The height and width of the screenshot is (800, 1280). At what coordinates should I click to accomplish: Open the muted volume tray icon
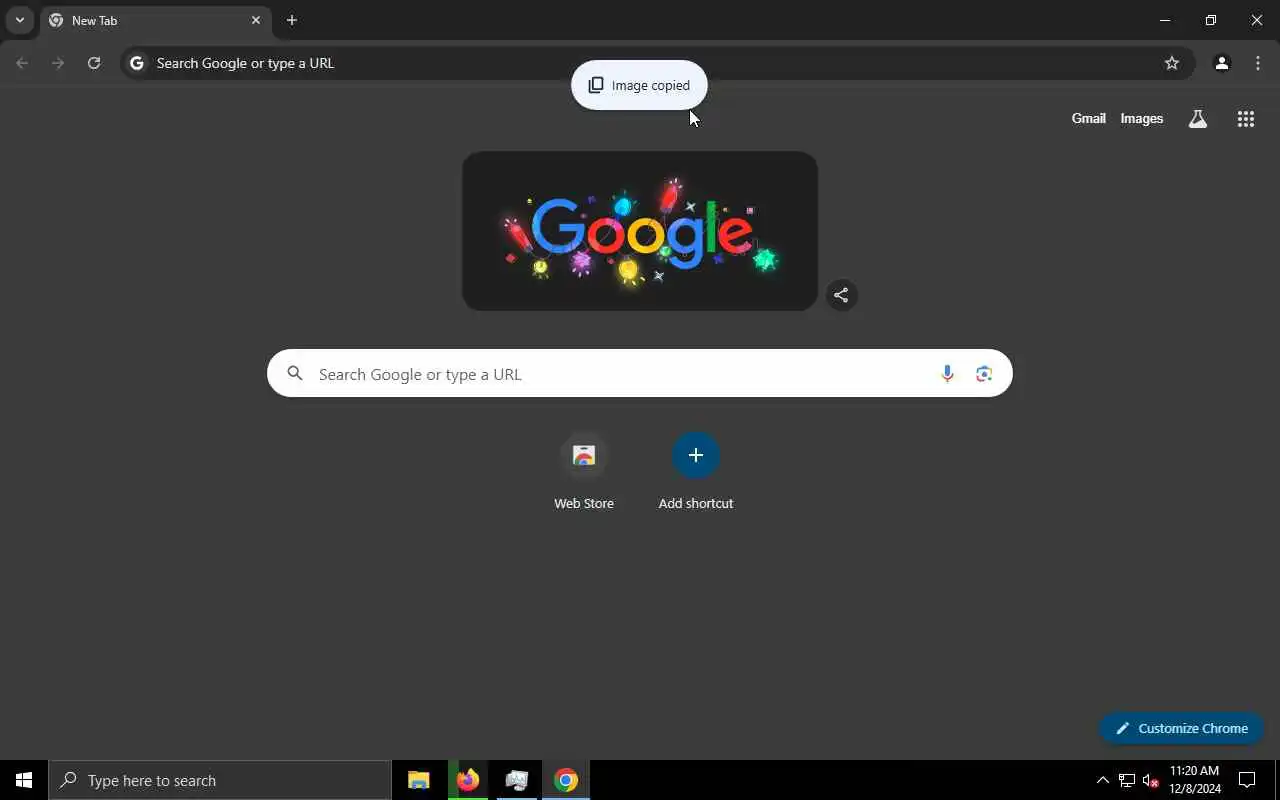(1150, 780)
